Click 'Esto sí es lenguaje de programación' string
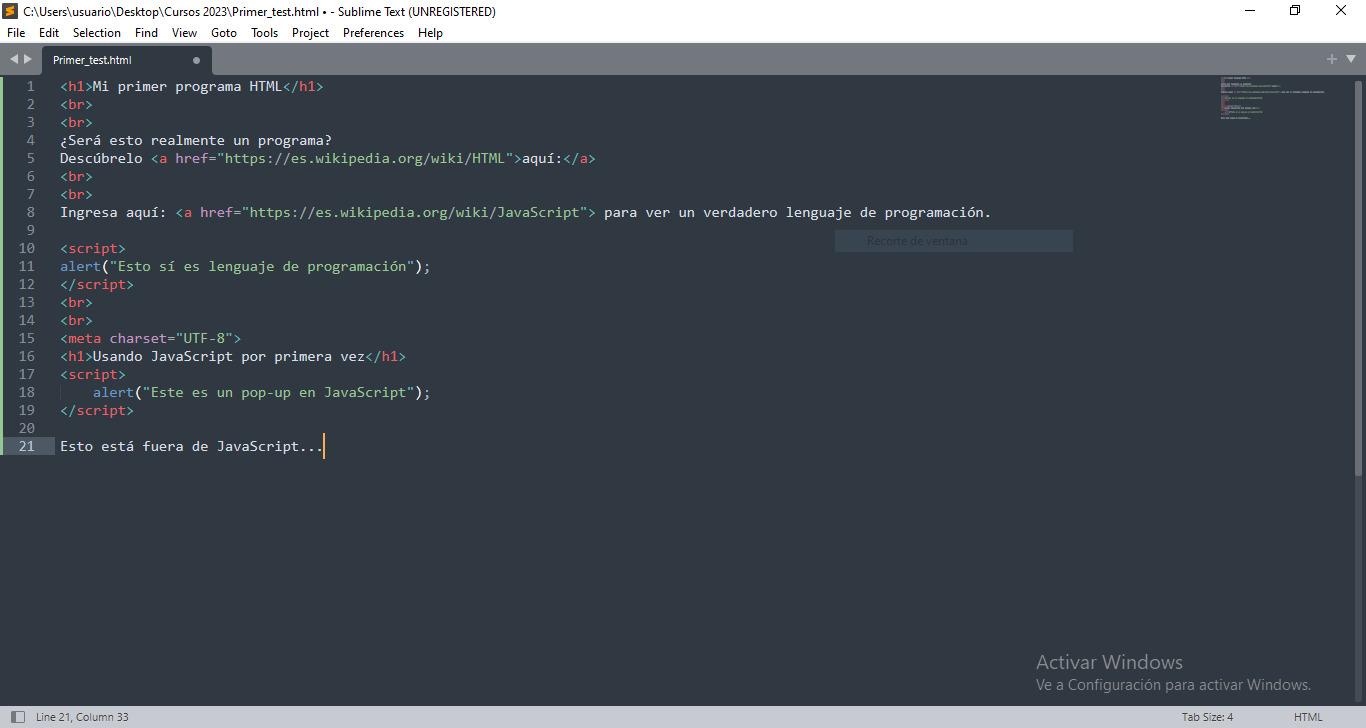1366x728 pixels. tap(262, 266)
